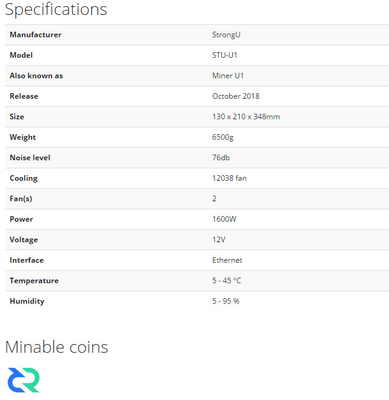
Task: Click the STU-U1 model value
Action: pos(225,55)
